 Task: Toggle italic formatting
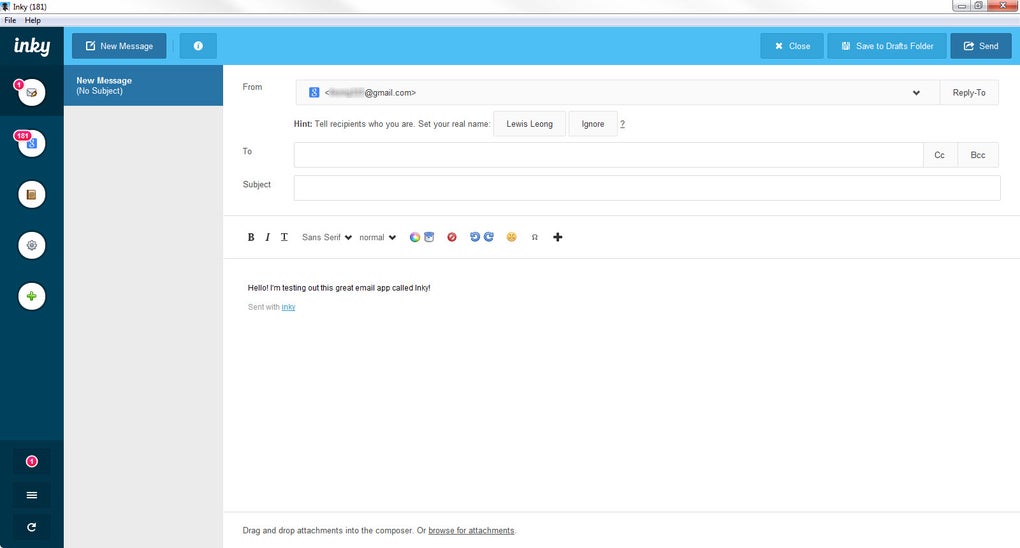coord(267,238)
